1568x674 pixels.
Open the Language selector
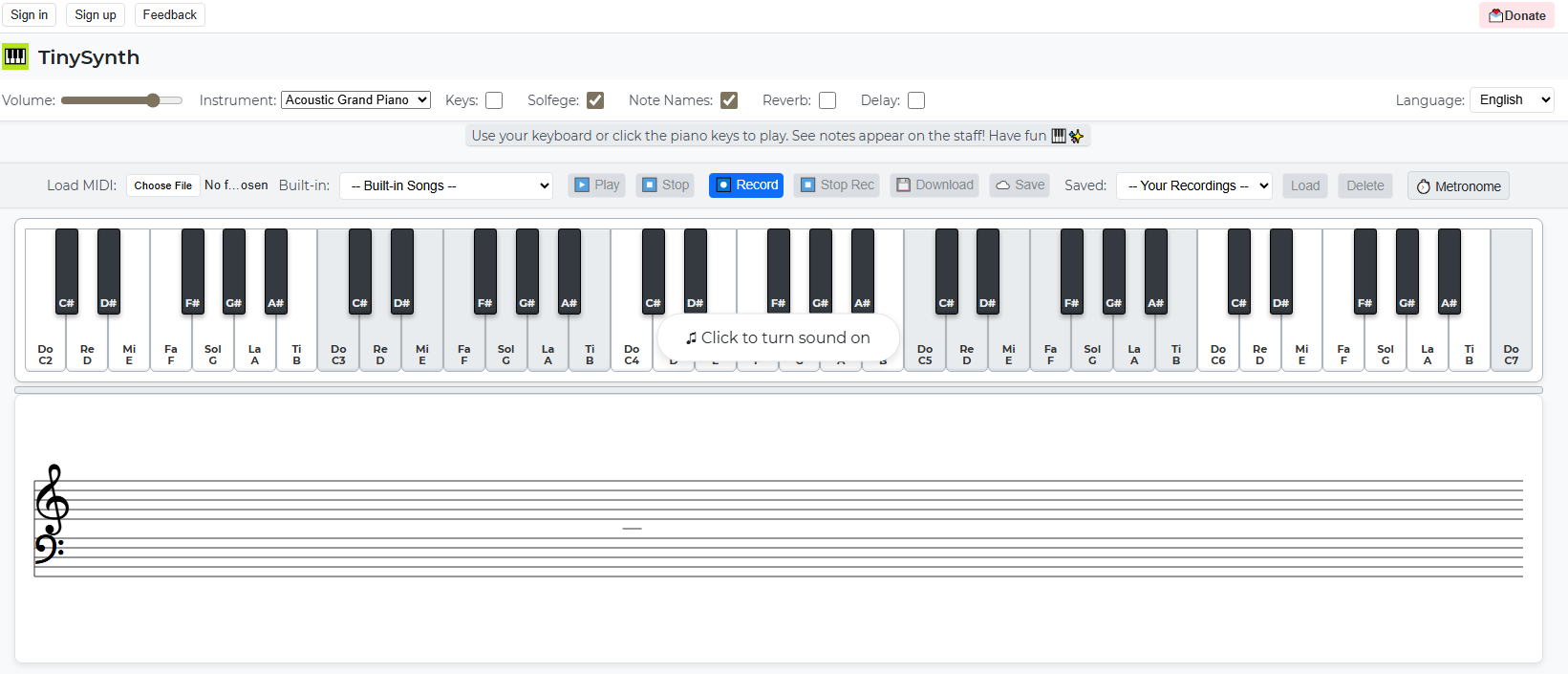1511,100
